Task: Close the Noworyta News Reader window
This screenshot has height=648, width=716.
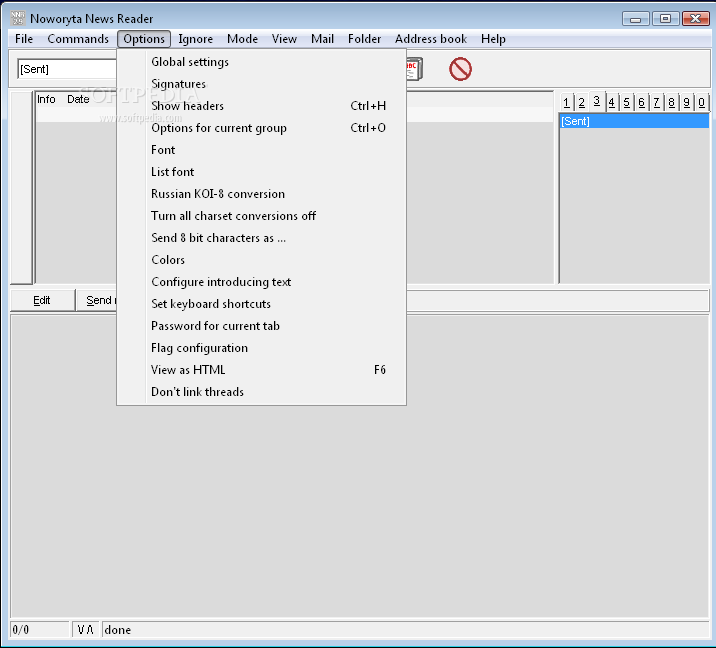Action: [695, 19]
